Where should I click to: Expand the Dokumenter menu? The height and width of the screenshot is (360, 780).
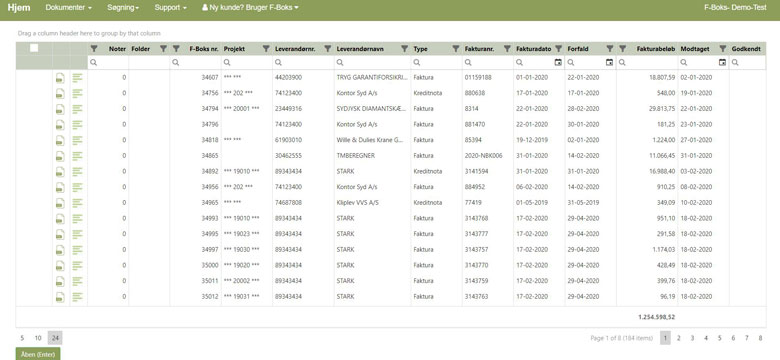tap(69, 8)
